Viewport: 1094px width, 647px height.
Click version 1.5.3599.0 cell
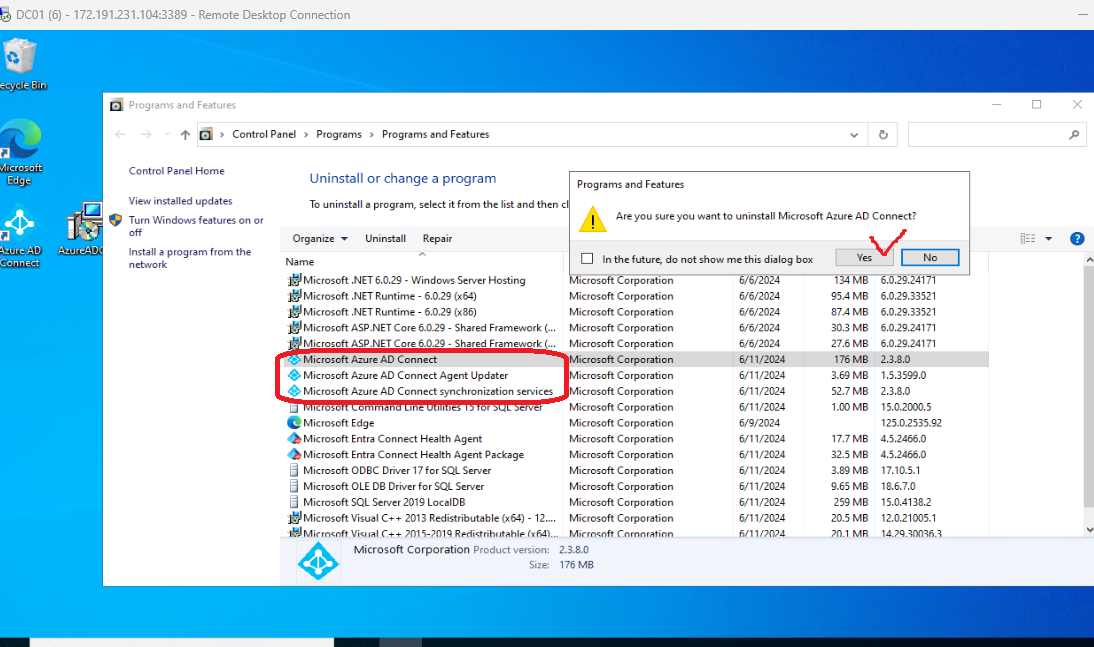coord(903,375)
